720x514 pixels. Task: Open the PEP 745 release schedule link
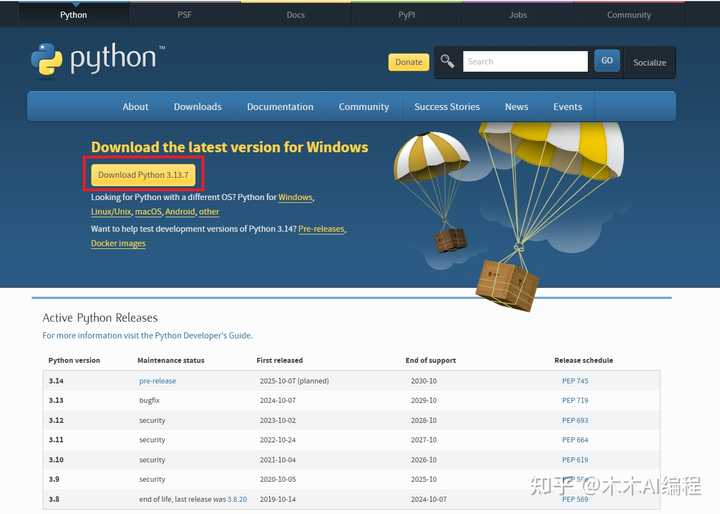pyautogui.click(x=575, y=381)
